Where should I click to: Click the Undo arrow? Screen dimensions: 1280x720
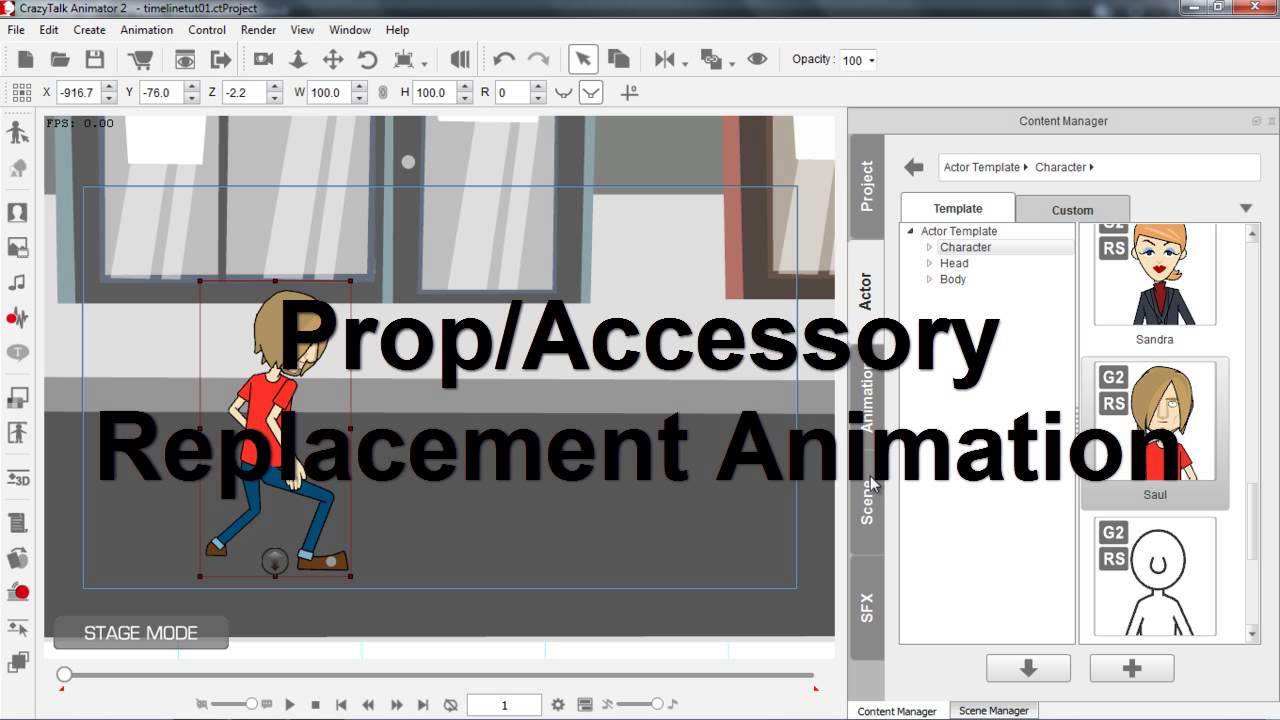(x=504, y=60)
